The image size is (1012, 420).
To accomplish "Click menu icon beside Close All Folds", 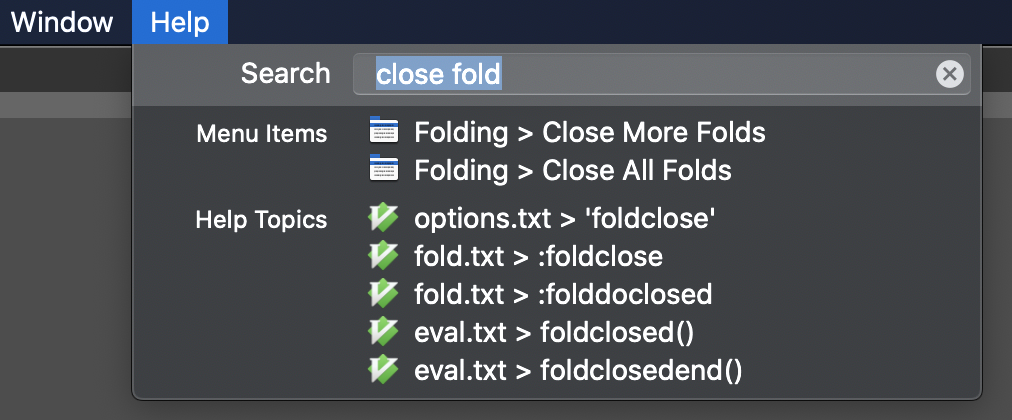I will pos(383,168).
